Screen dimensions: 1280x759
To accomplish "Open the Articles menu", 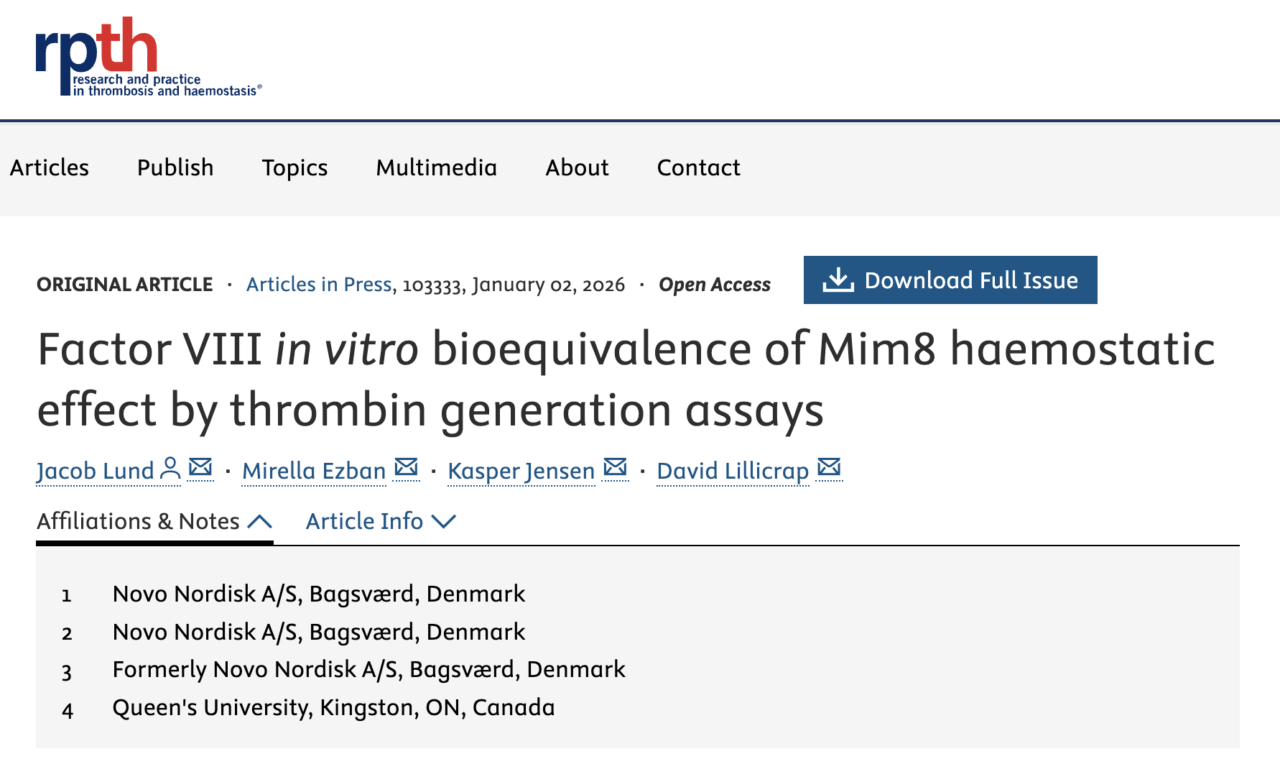I will pos(48,168).
